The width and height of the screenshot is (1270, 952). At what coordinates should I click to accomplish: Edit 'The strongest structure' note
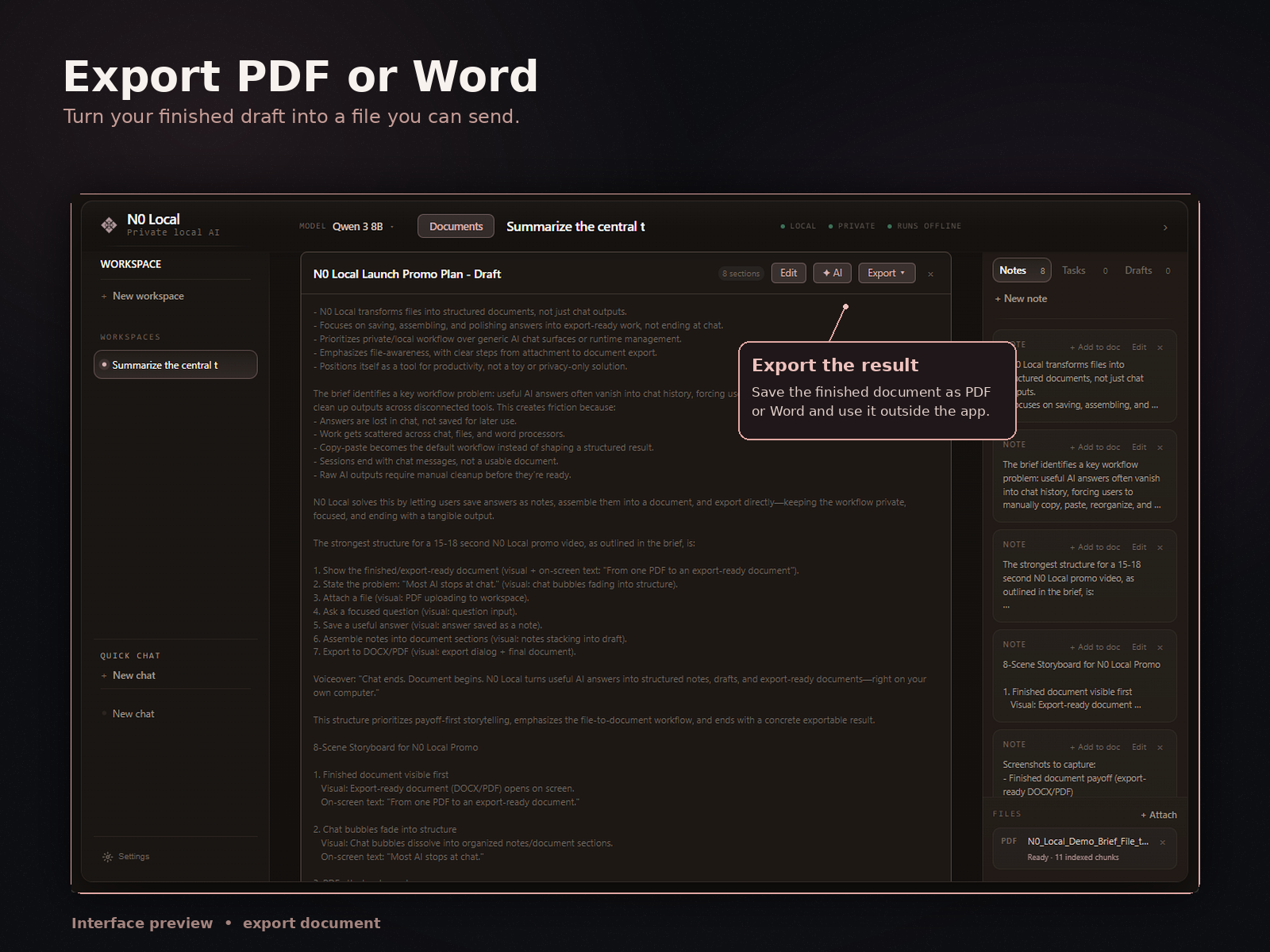(1139, 547)
